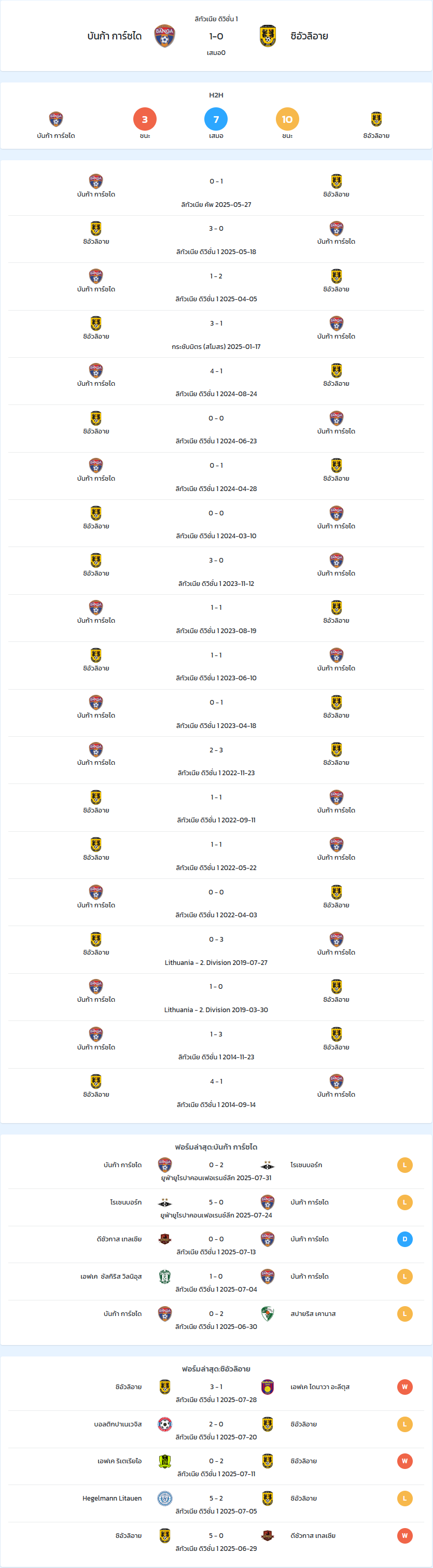
Task: Click the Džiugas Telšiai logo in 5-0 row
Action: [x=268, y=1535]
